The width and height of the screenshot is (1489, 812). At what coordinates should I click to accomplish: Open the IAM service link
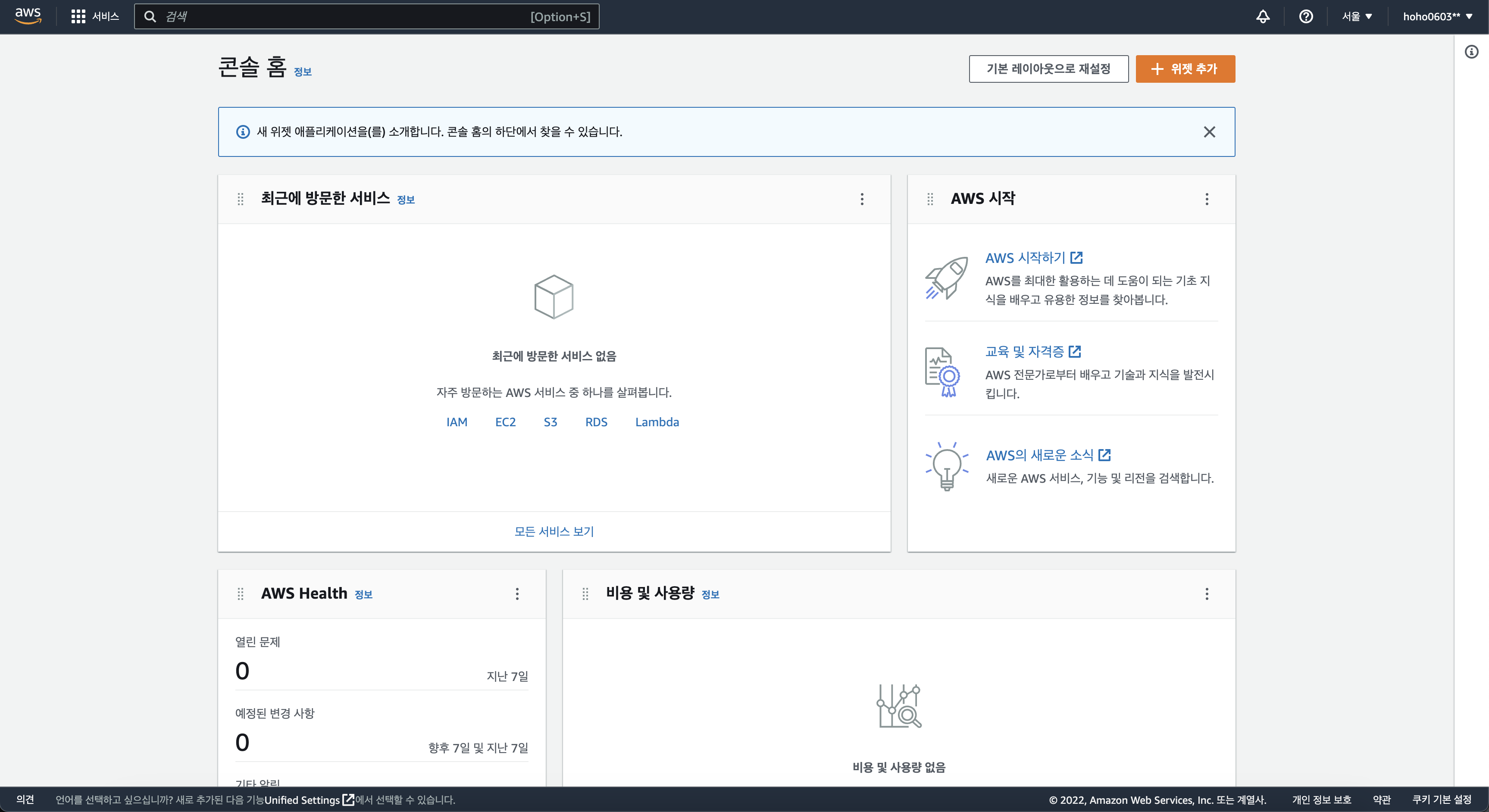coord(457,422)
